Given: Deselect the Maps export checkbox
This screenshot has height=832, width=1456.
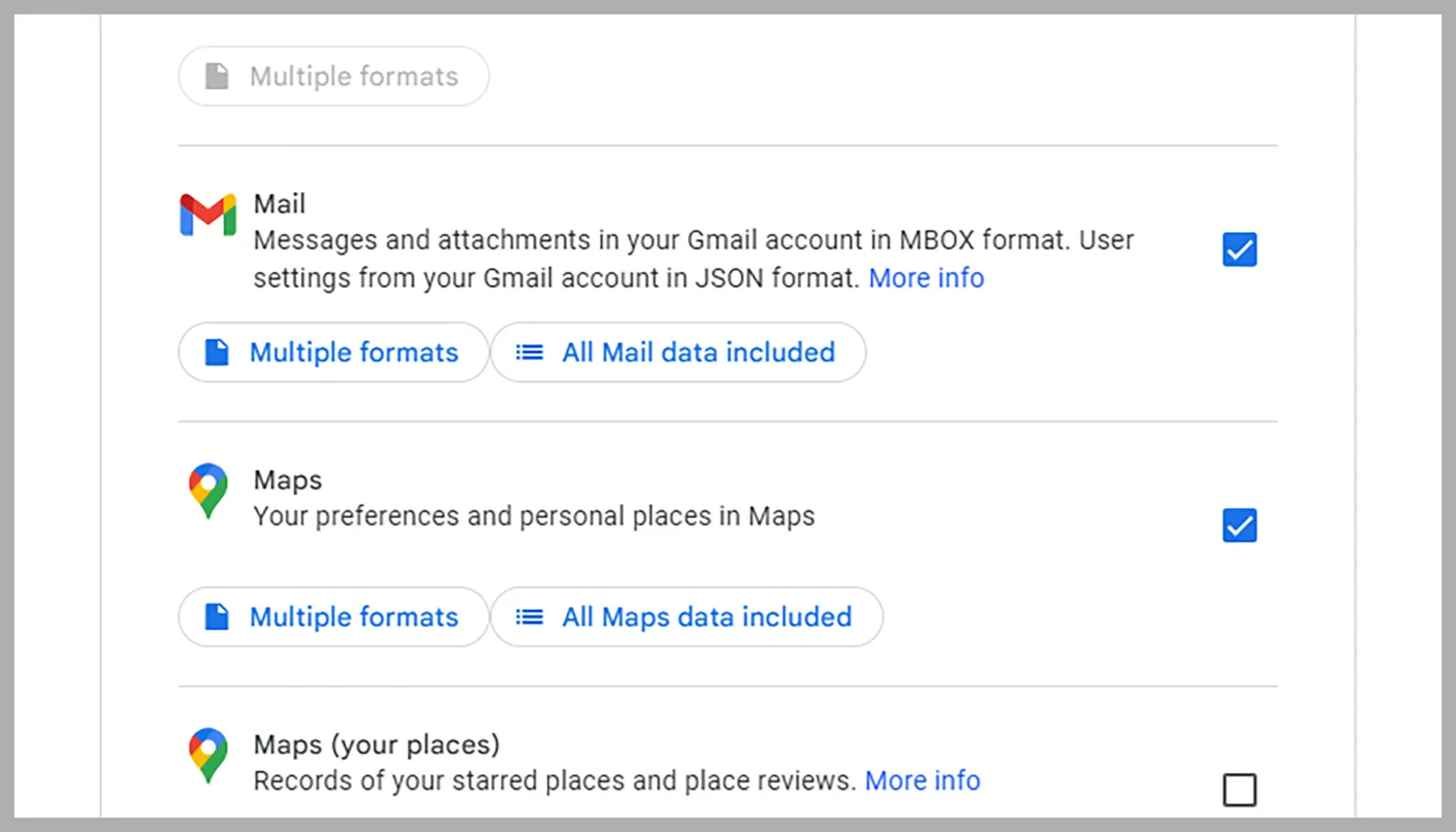Looking at the screenshot, I should (x=1239, y=525).
